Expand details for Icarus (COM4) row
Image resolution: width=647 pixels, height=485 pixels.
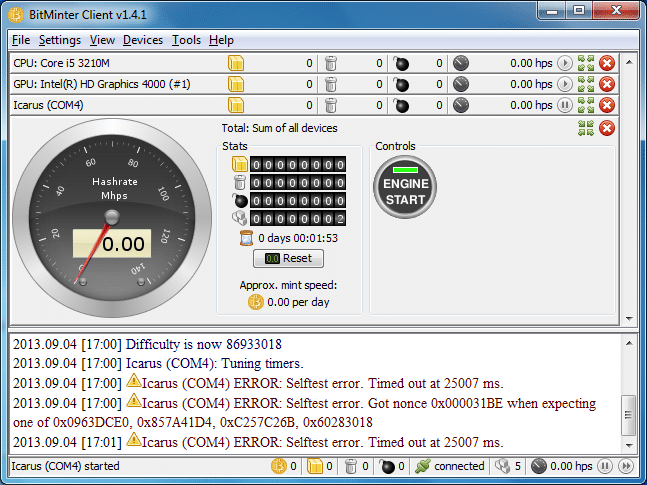tap(586, 105)
